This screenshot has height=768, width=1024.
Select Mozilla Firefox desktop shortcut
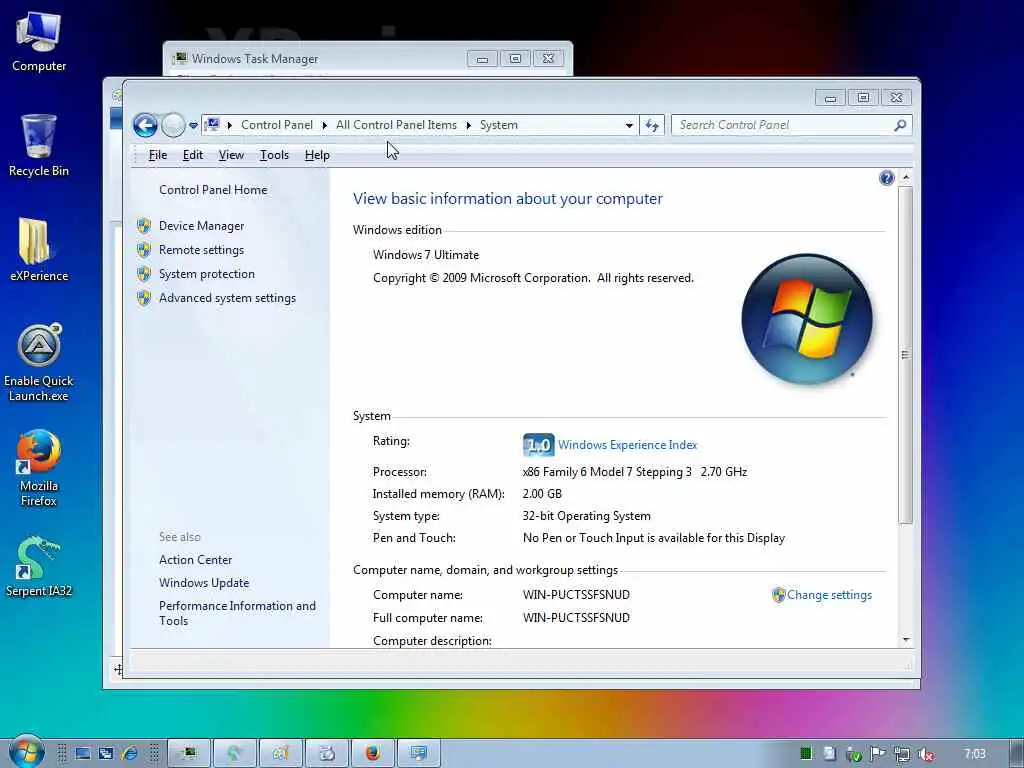pos(39,468)
